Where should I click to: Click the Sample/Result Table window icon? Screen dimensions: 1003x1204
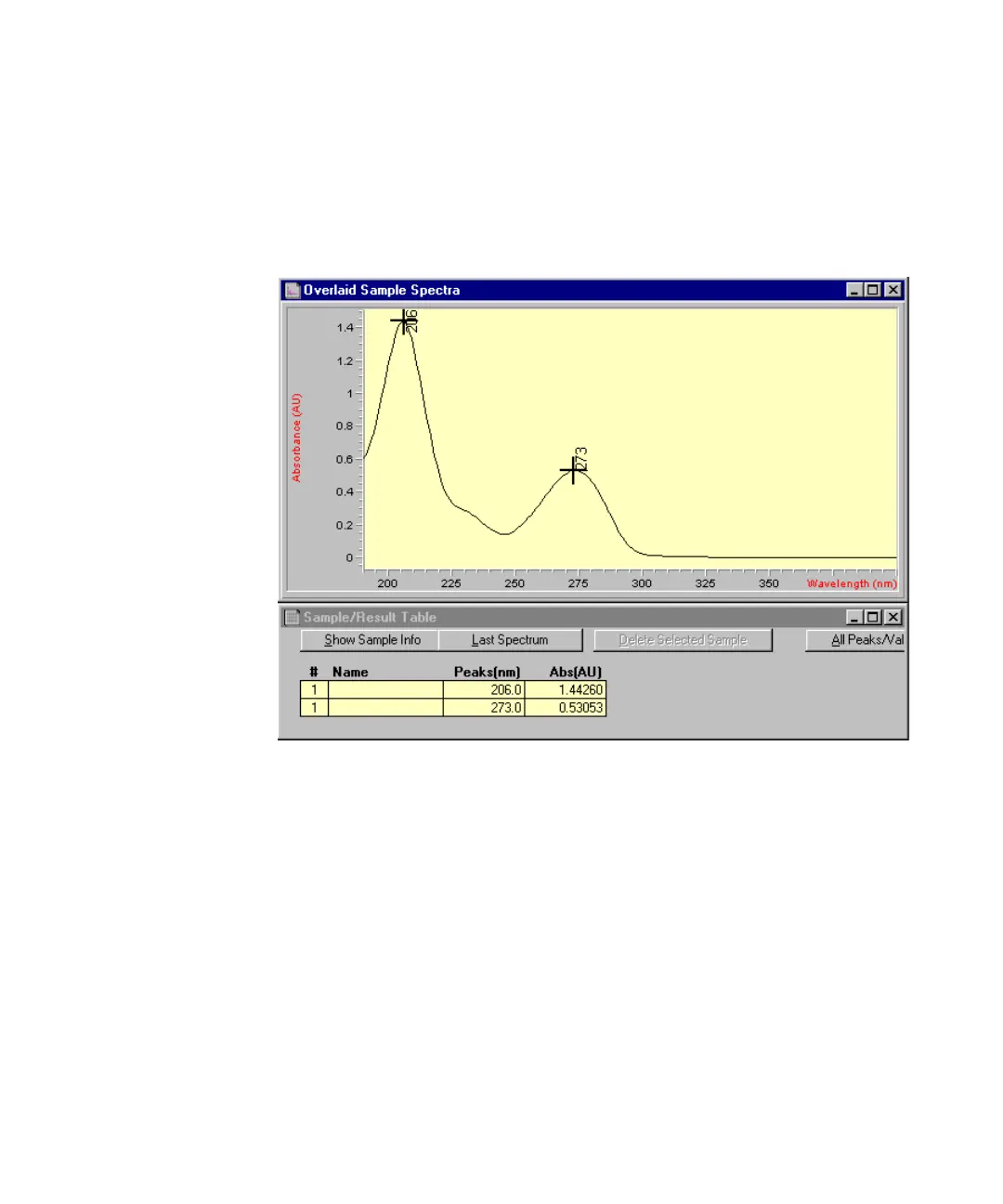(x=293, y=617)
